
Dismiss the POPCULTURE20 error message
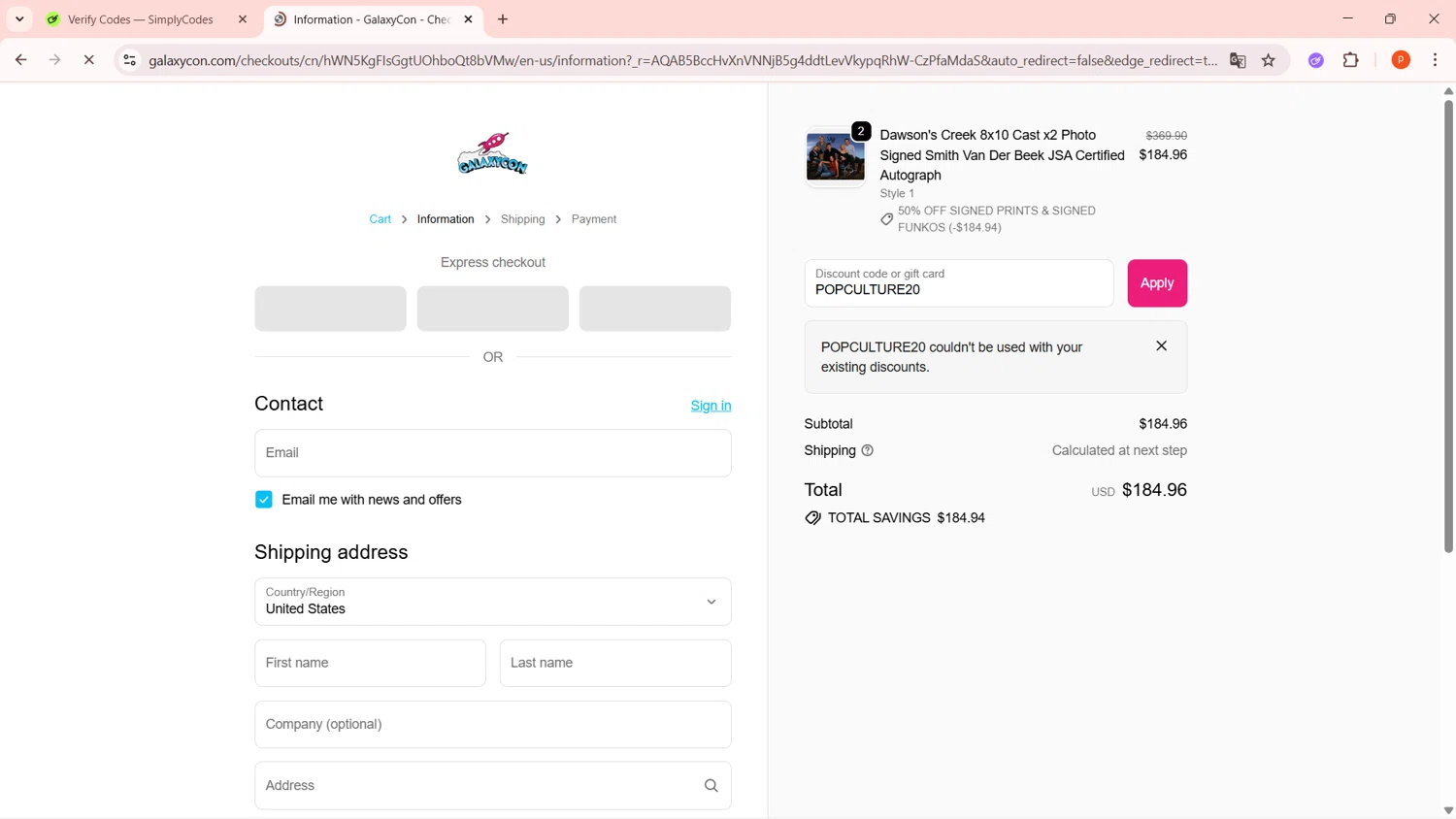1161,346
